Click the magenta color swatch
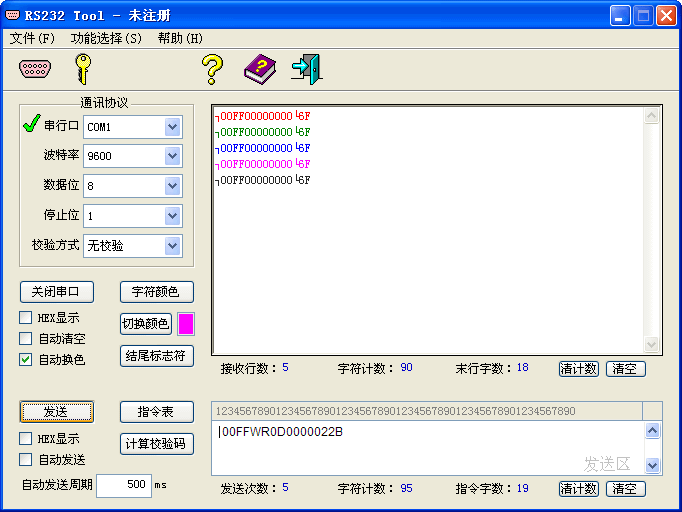This screenshot has width=682, height=512. [x=186, y=324]
